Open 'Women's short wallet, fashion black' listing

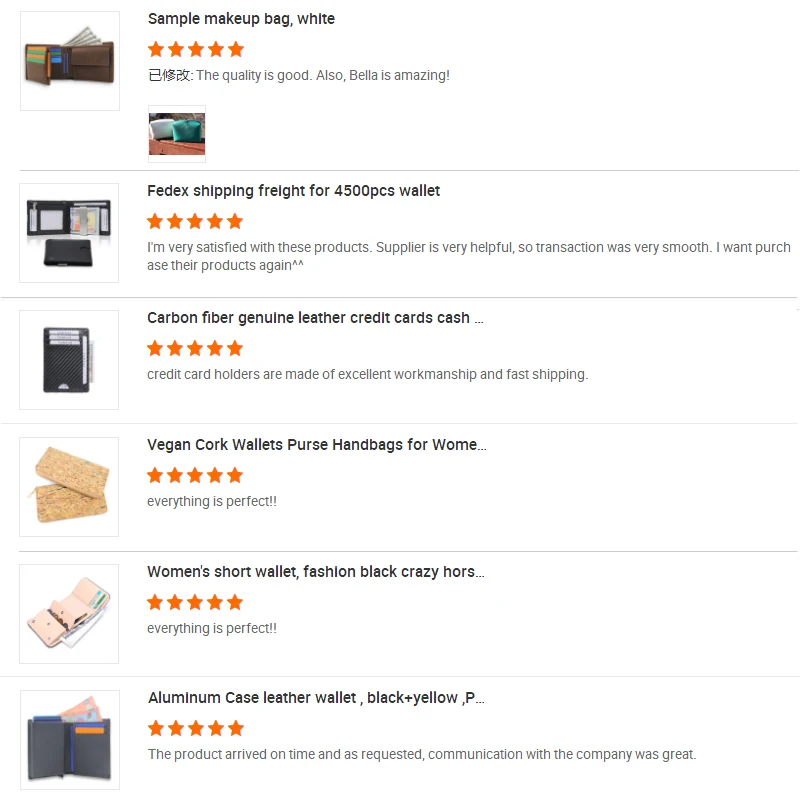[316, 572]
